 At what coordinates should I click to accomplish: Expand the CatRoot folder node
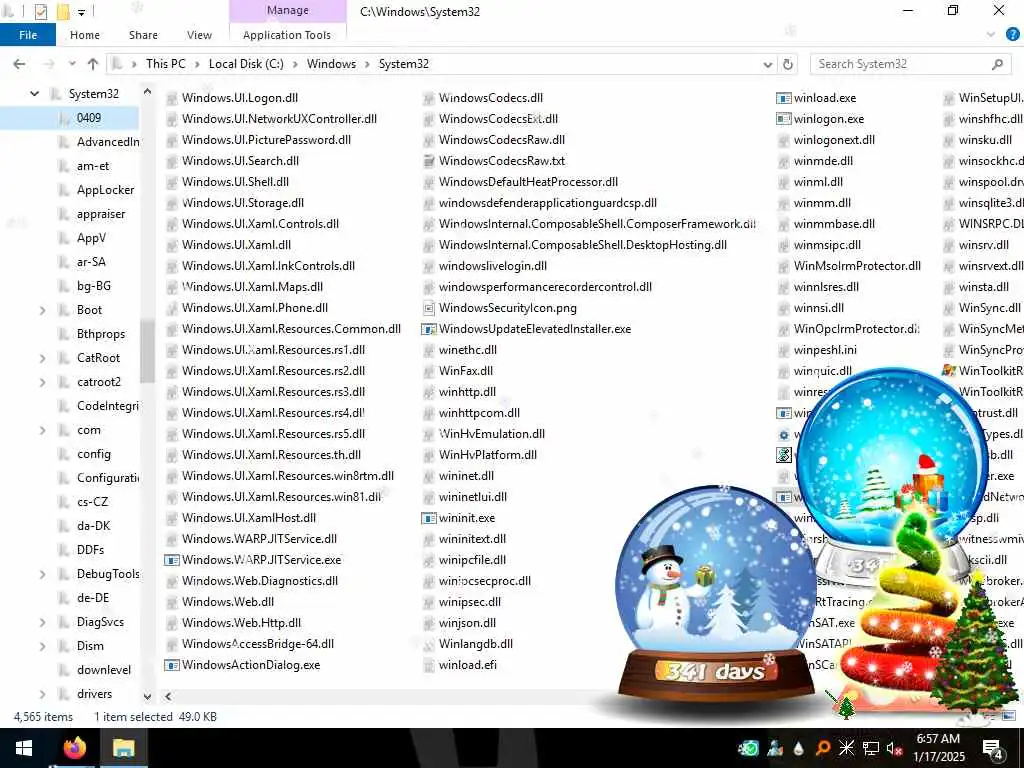point(42,359)
